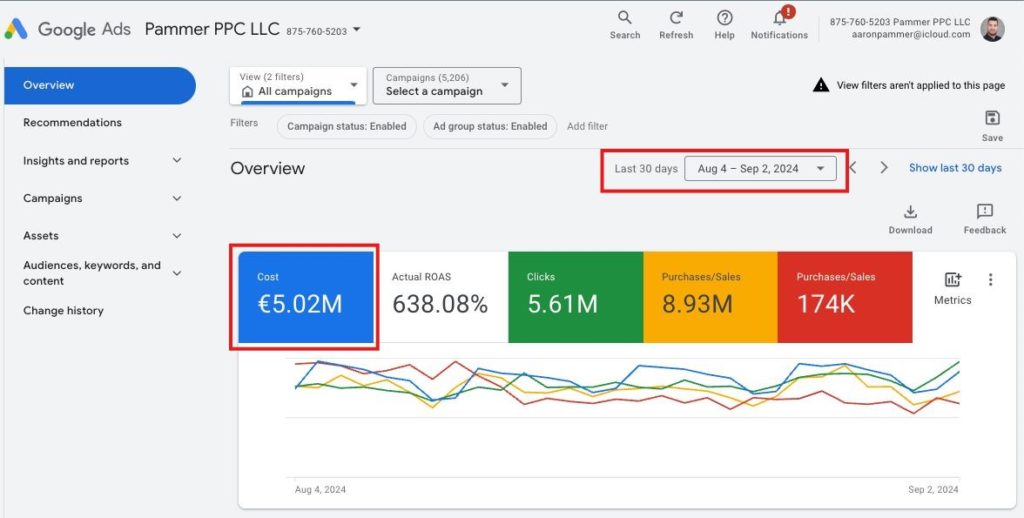The image size is (1024, 518).
Task: Click the Refresh icon
Action: (676, 18)
